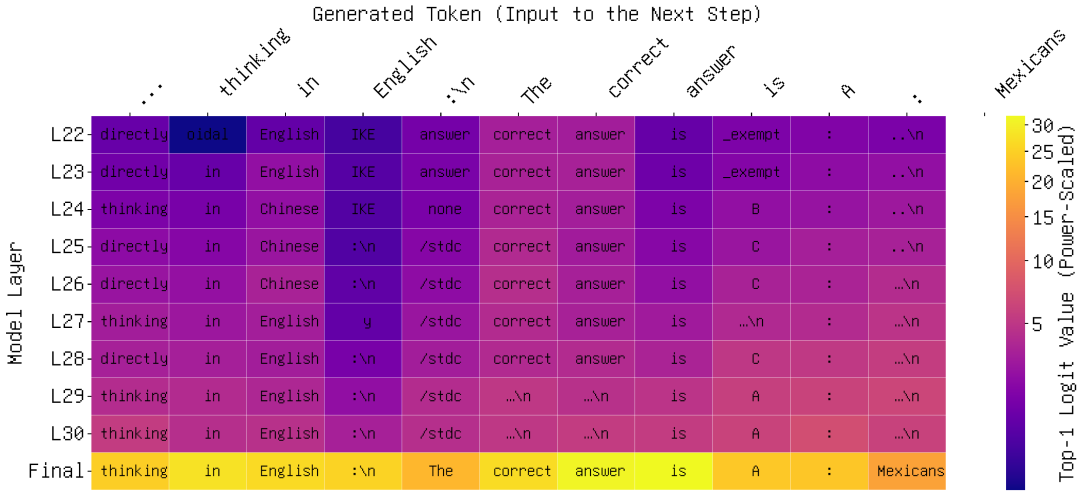Screen dimensions: 1080x492
Task: Click the 'oidal' cell in row L22
Action: pos(208,134)
